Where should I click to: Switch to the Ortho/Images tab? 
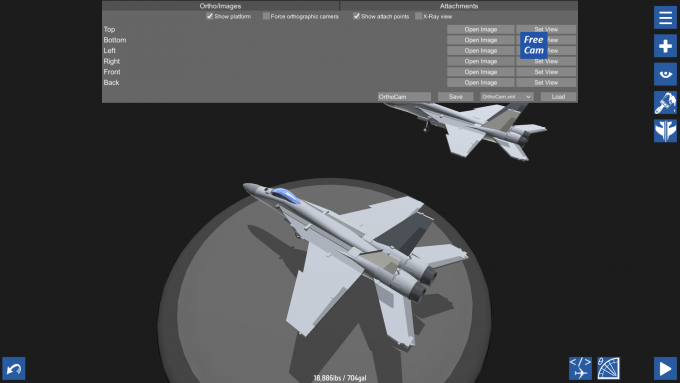pos(220,6)
